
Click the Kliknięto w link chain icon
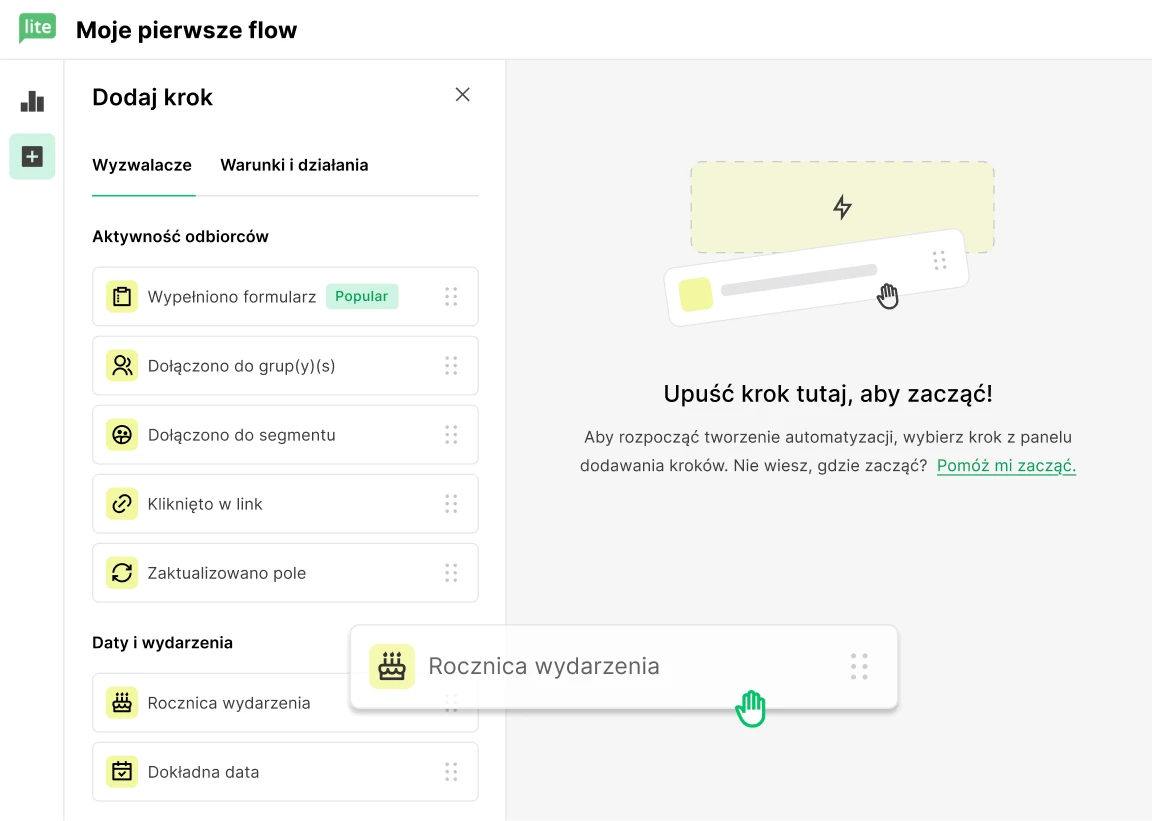(122, 504)
